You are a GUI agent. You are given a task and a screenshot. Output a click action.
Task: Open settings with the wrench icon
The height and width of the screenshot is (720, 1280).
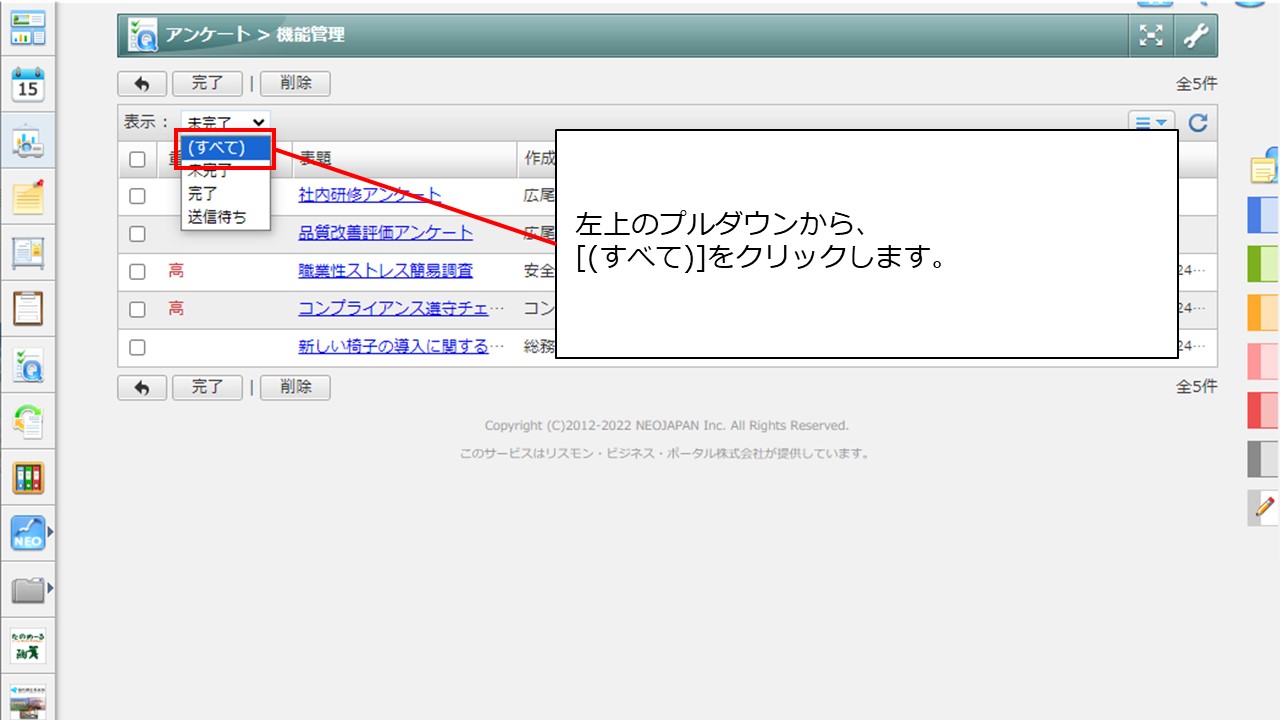click(1195, 36)
